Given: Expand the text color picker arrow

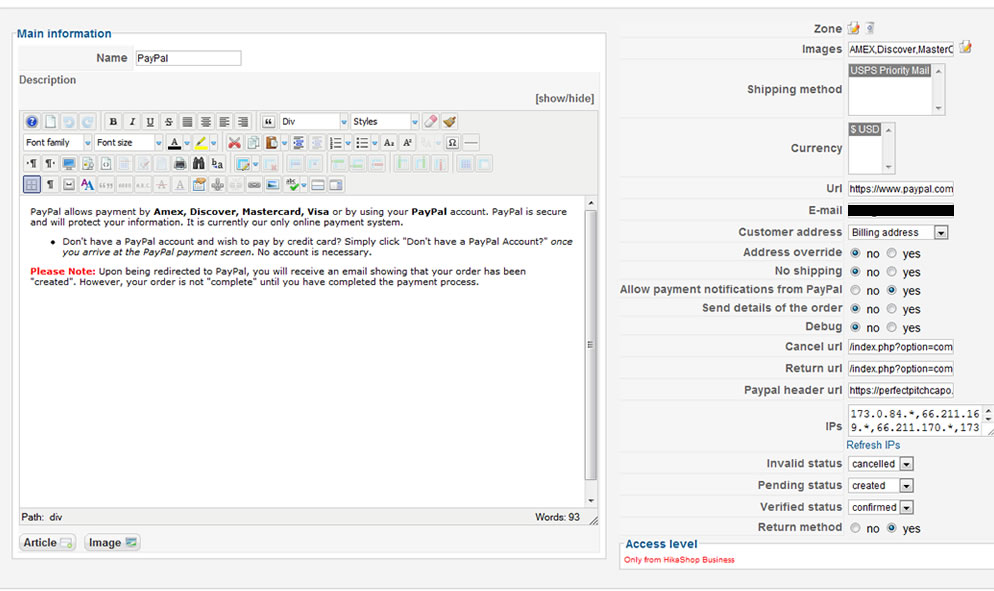Looking at the screenshot, I should [187, 143].
